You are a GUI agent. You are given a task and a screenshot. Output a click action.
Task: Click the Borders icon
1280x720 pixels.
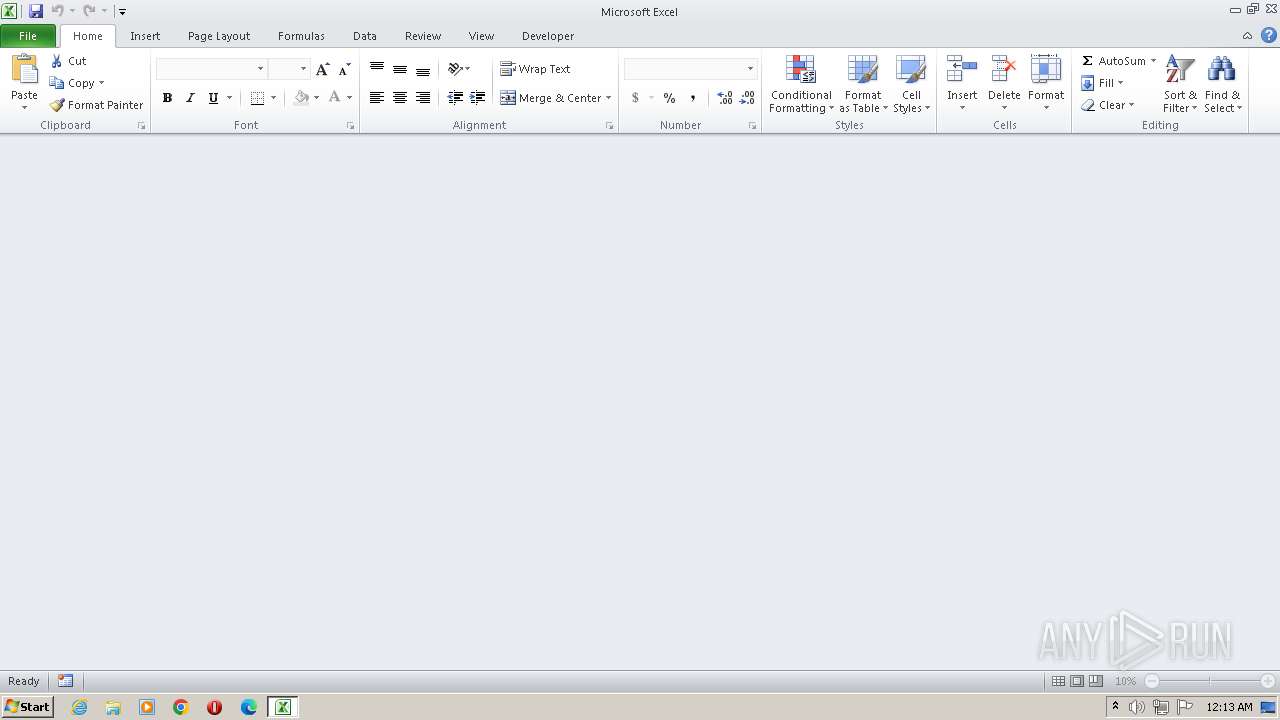[257, 98]
